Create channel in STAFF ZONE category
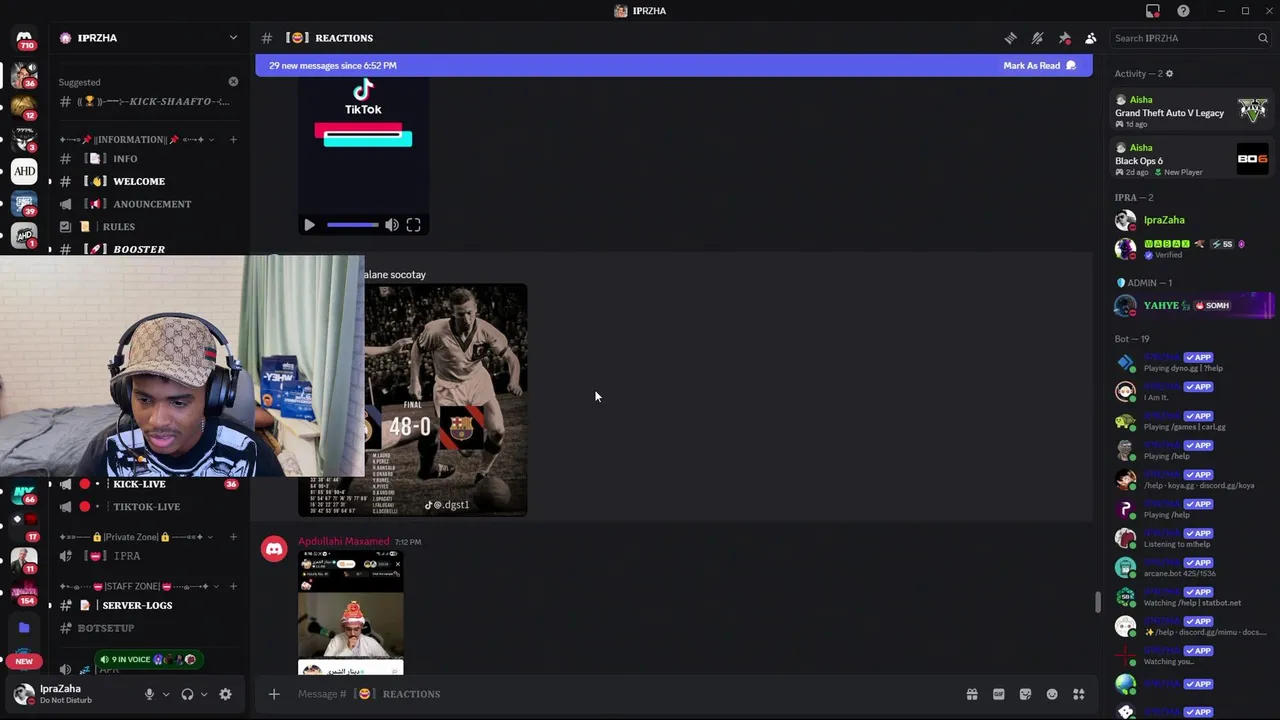This screenshot has width=1280, height=720. click(233, 586)
